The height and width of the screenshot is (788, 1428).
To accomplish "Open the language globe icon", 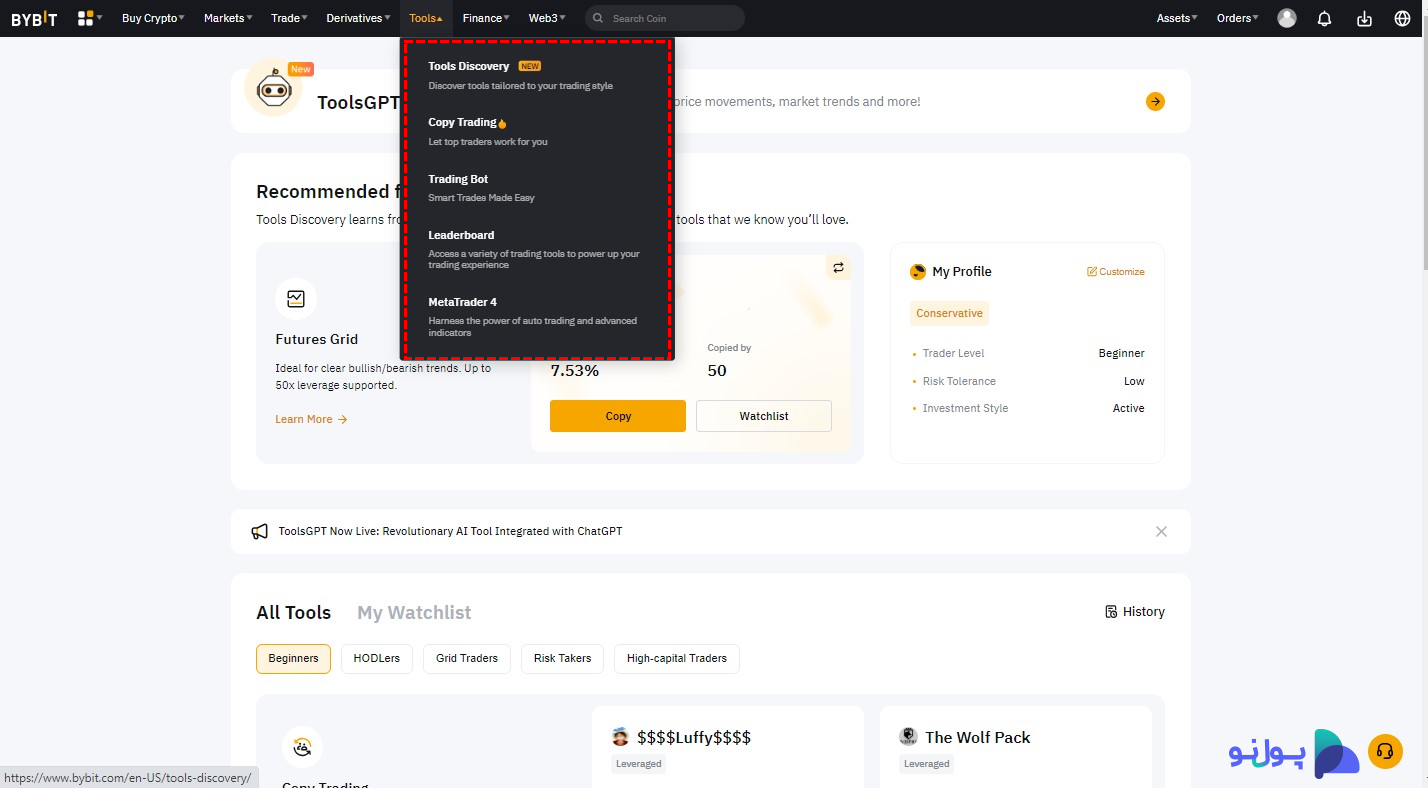I will click(1402, 18).
